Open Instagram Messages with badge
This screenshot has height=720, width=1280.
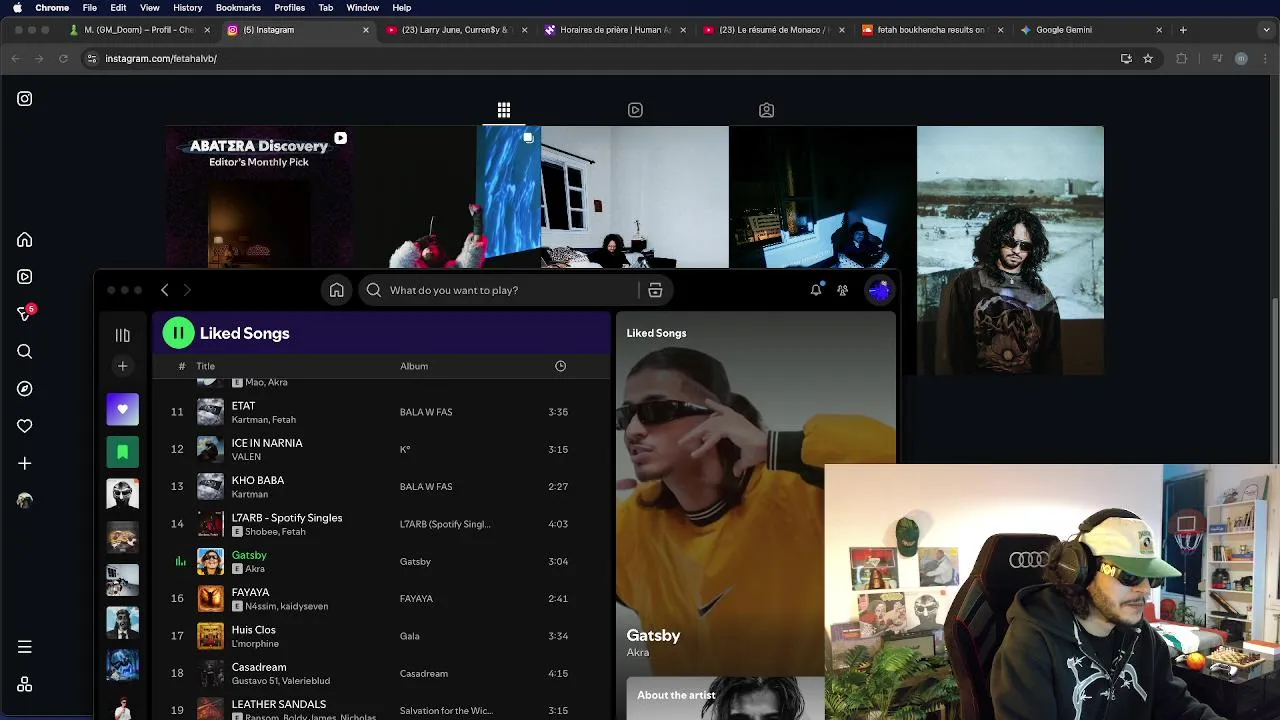25,314
